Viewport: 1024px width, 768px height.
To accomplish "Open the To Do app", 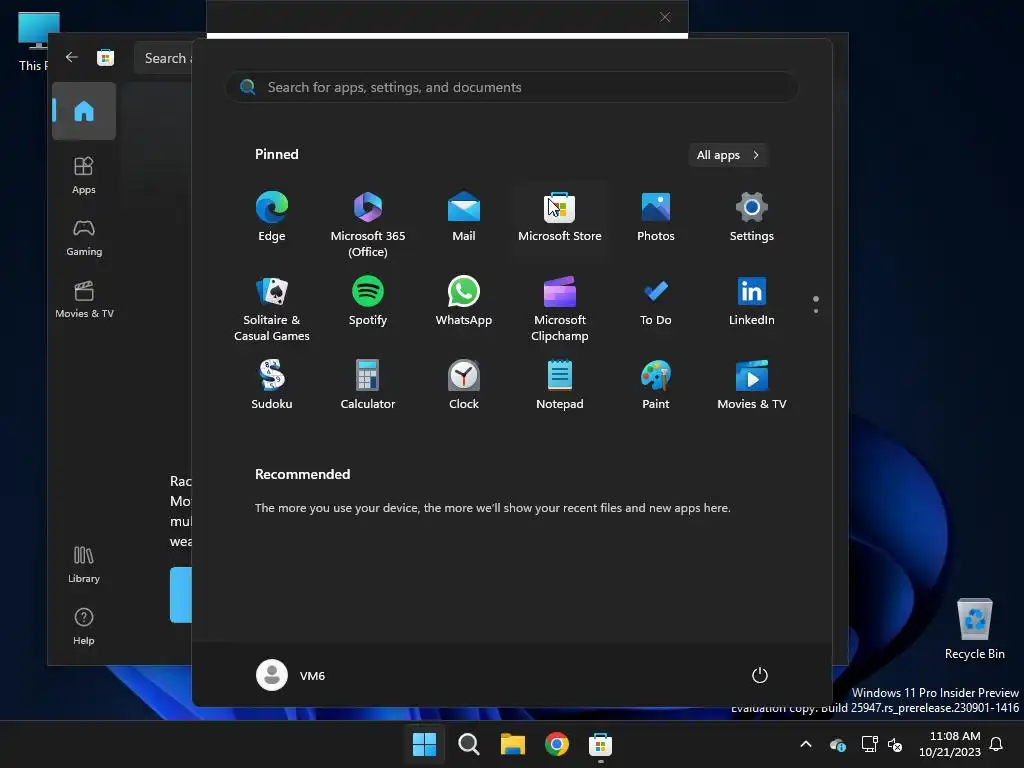I will click(656, 302).
